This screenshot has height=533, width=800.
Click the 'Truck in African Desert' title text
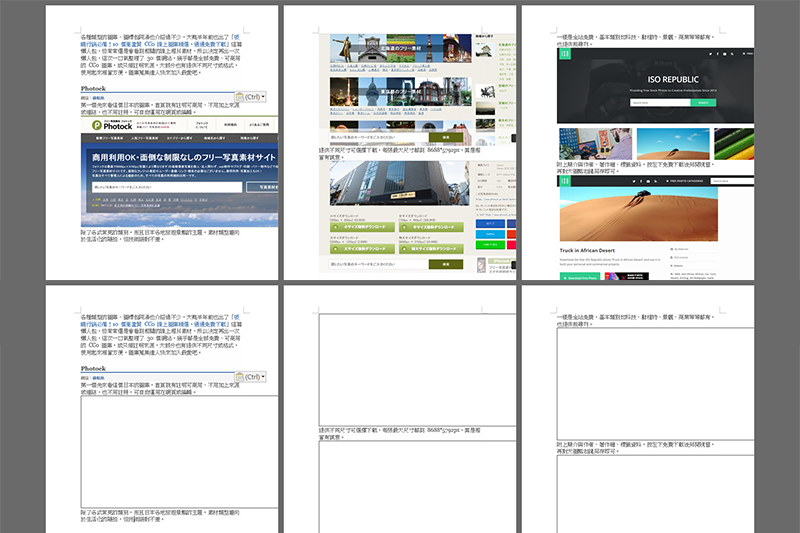point(587,250)
